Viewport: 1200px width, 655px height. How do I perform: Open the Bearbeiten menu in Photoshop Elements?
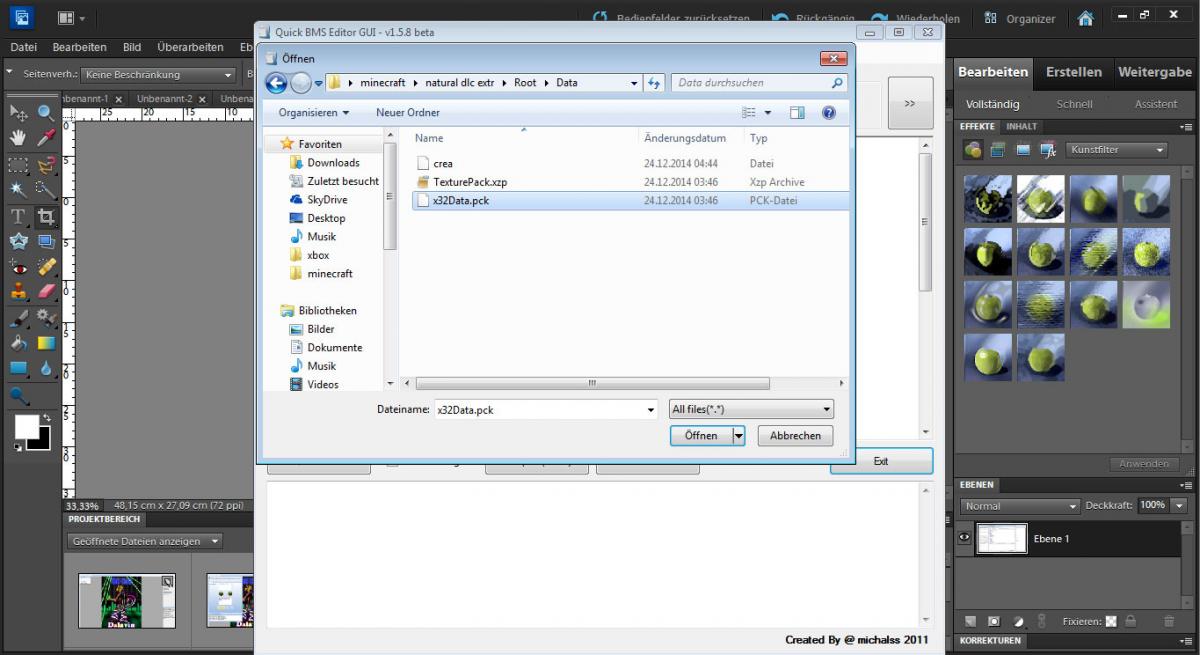click(79, 47)
